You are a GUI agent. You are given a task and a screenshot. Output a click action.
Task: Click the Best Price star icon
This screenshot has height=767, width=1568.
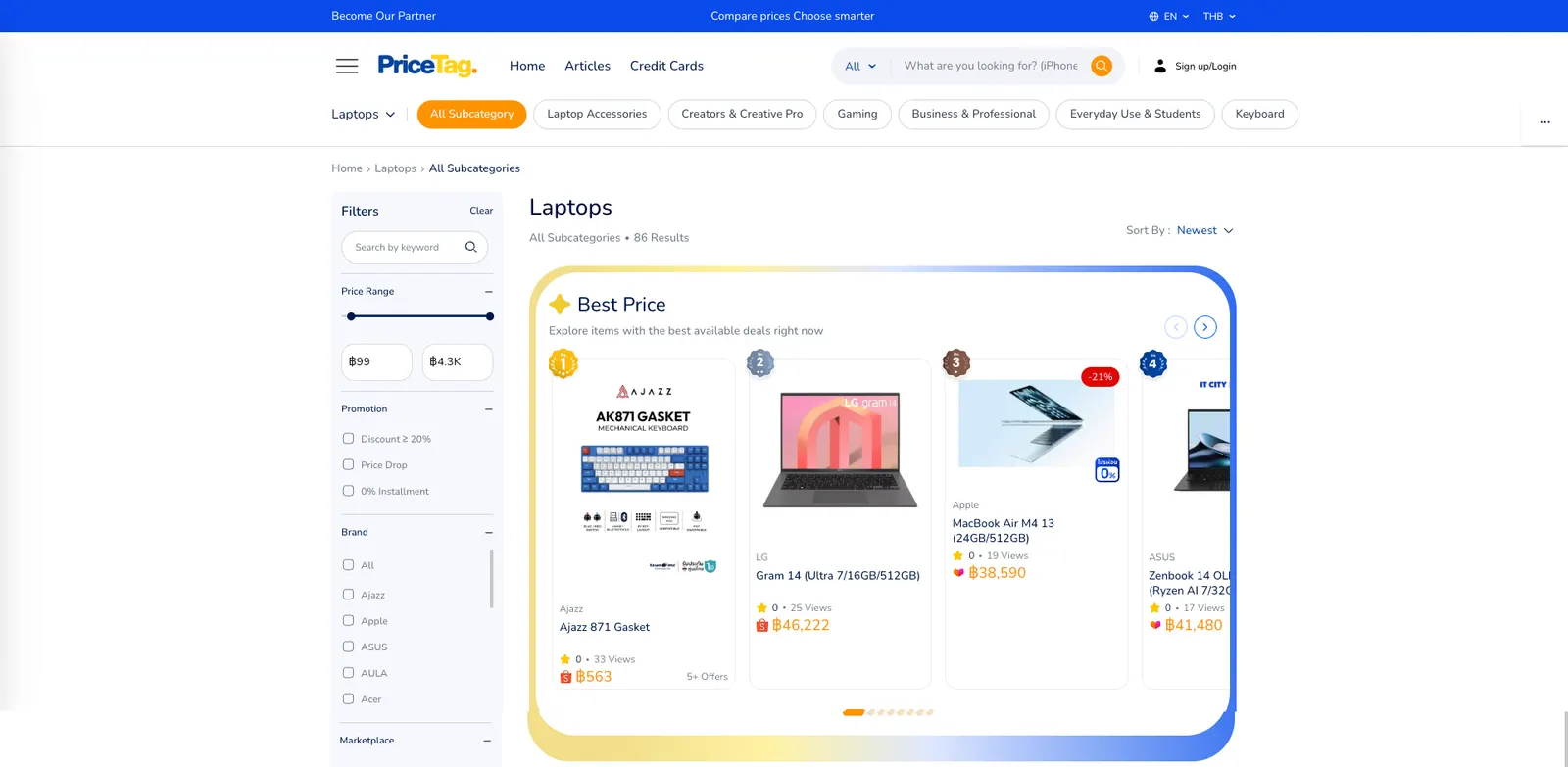click(561, 305)
